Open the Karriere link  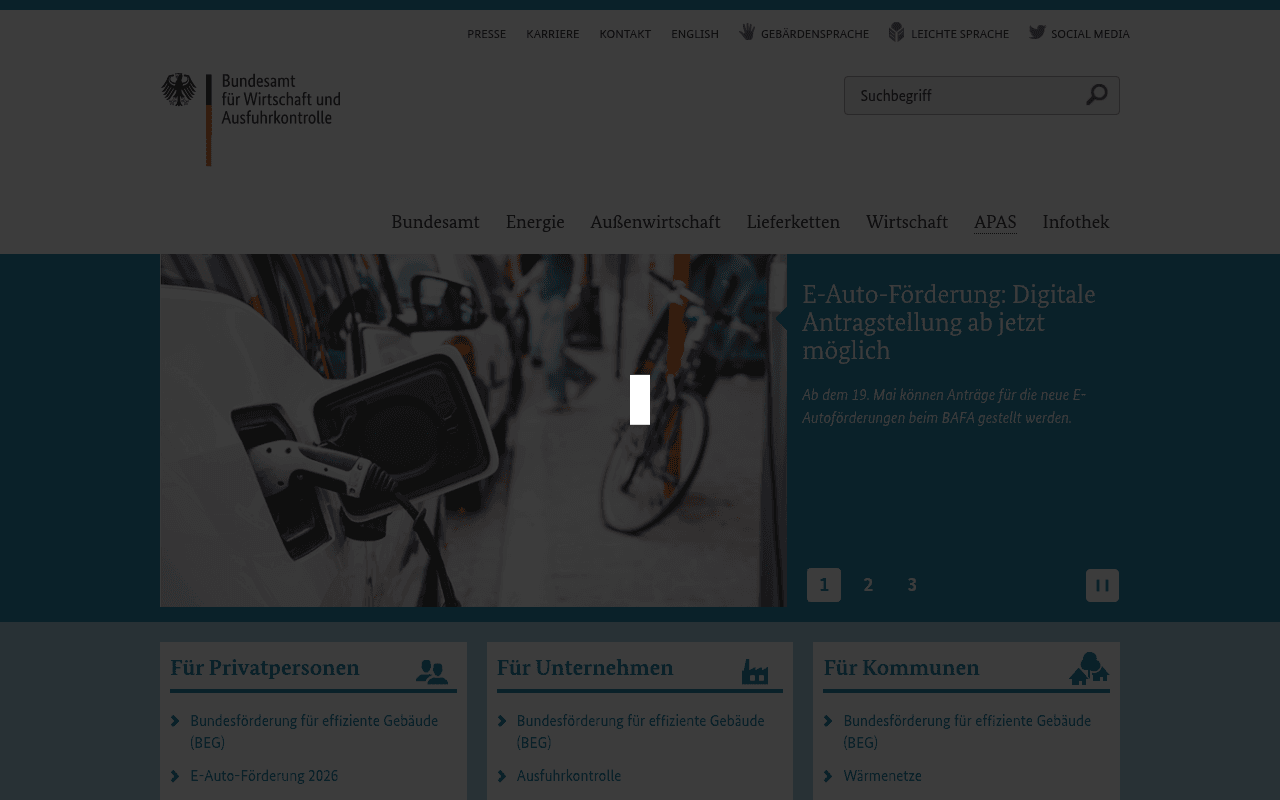(x=553, y=34)
